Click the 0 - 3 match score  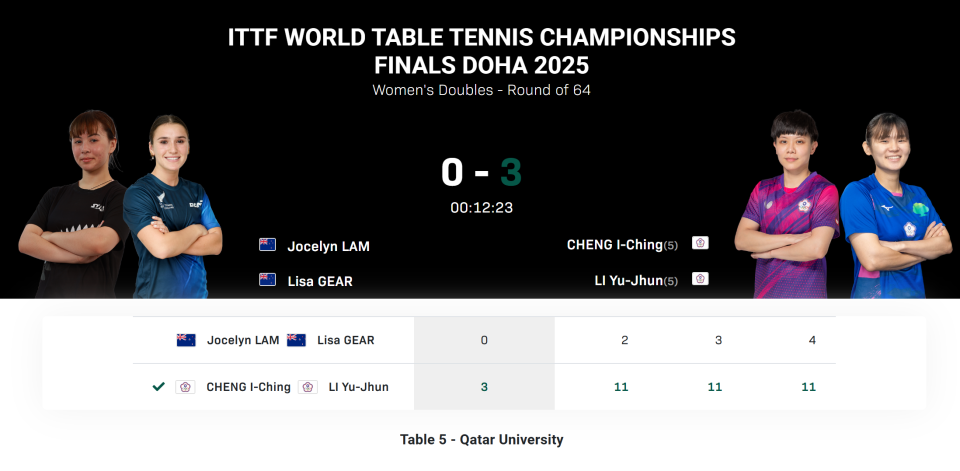coord(481,172)
